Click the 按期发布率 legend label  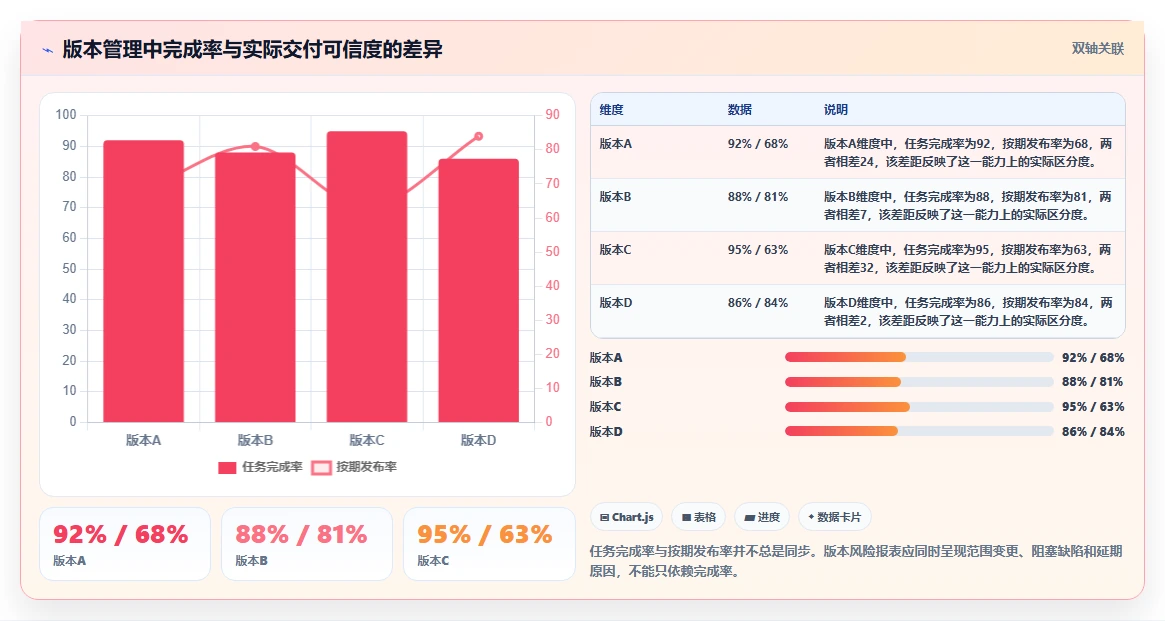(x=366, y=466)
